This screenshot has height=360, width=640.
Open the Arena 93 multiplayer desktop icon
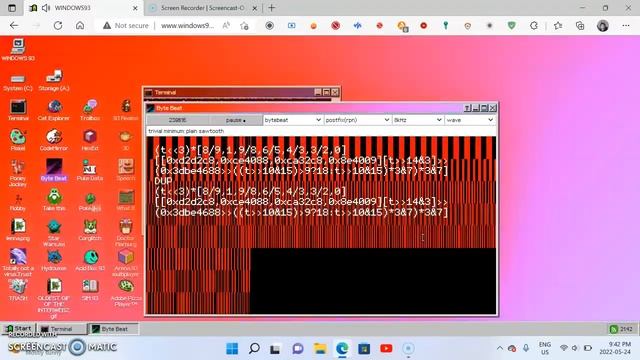click(126, 263)
